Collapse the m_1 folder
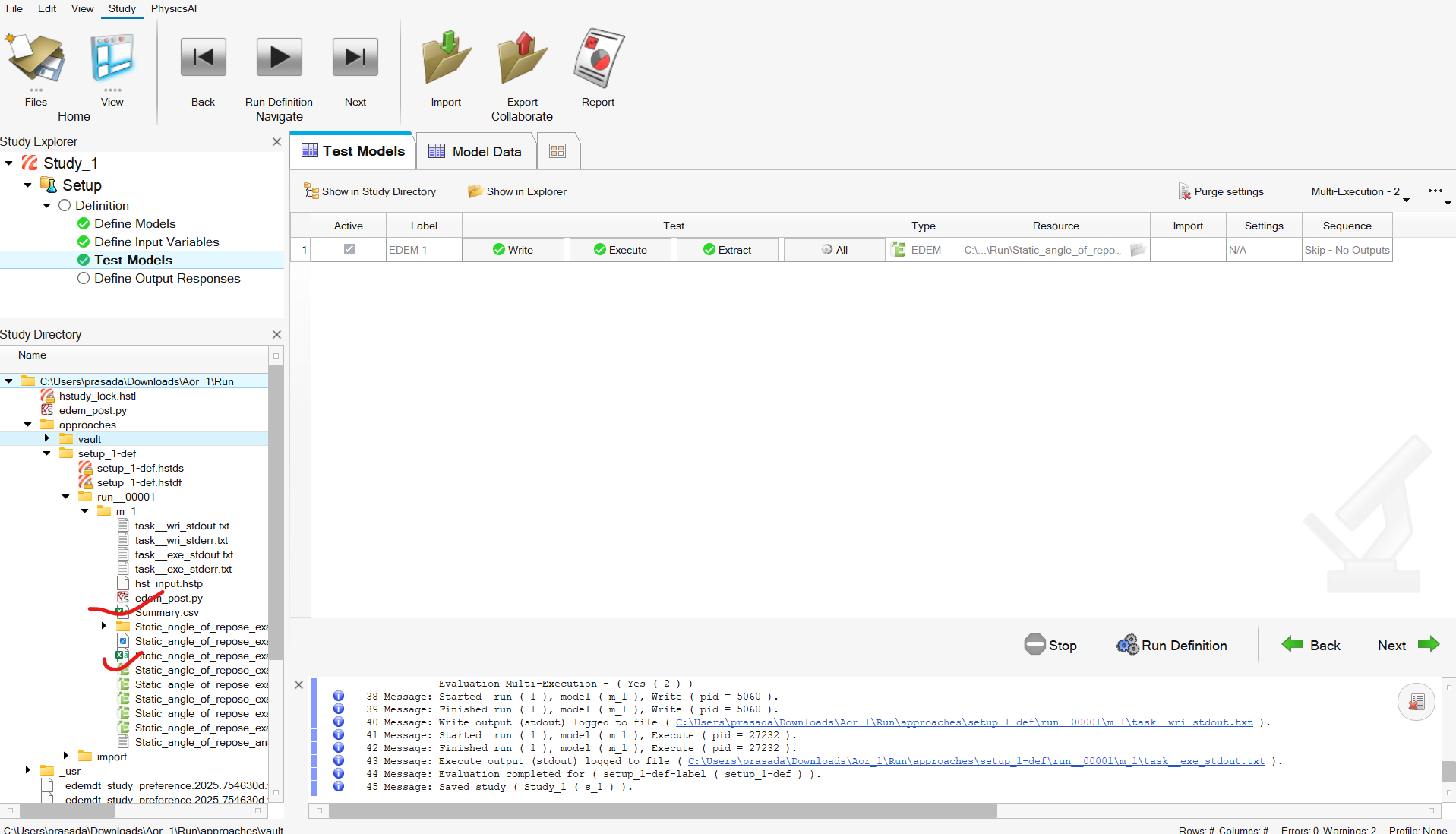Image resolution: width=1456 pixels, height=834 pixels. [84, 511]
